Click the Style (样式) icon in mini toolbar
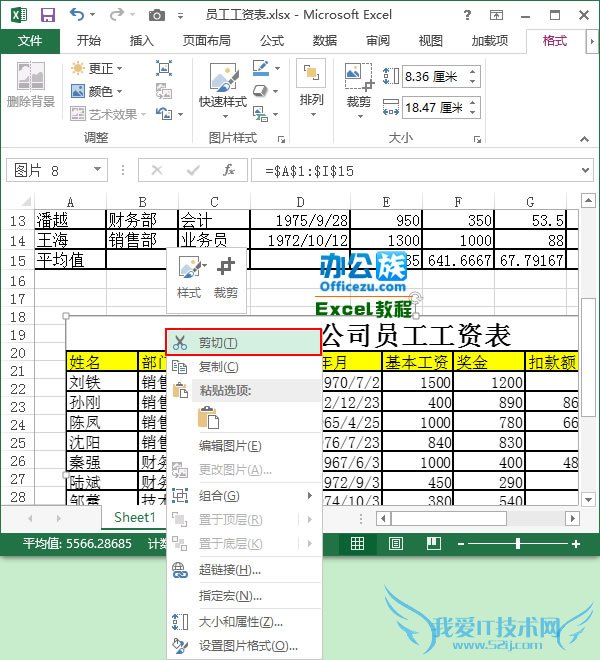This screenshot has width=600, height=660. click(189, 278)
